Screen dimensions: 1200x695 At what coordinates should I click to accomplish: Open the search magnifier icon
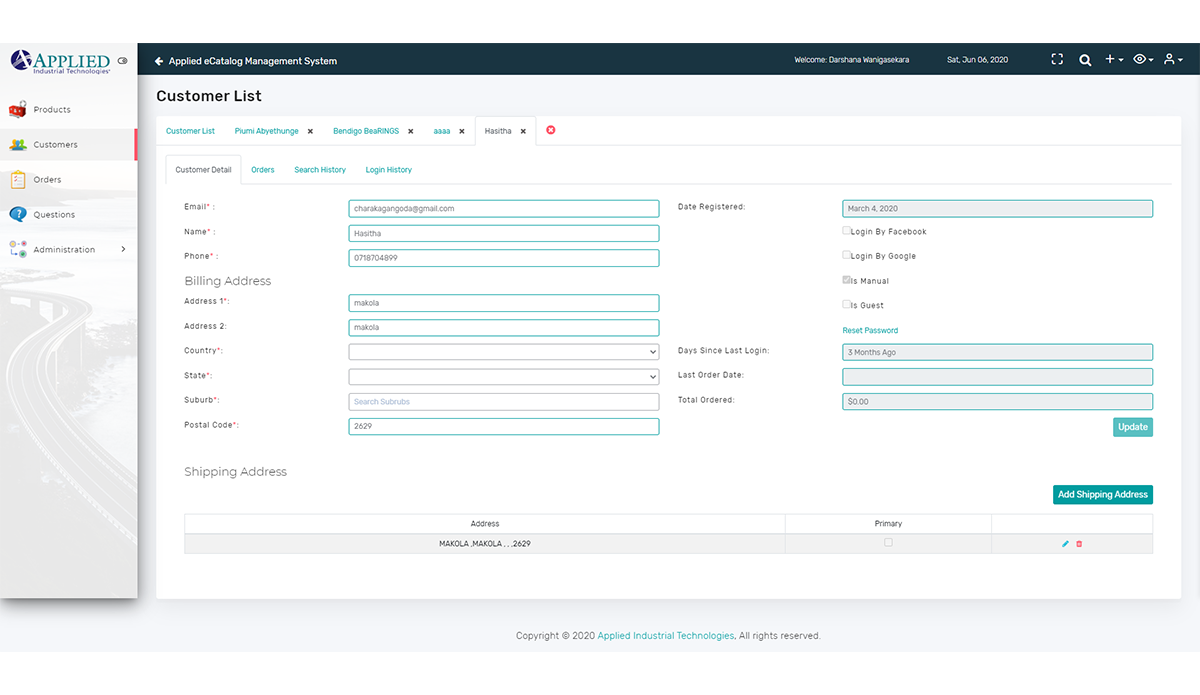[1085, 60]
